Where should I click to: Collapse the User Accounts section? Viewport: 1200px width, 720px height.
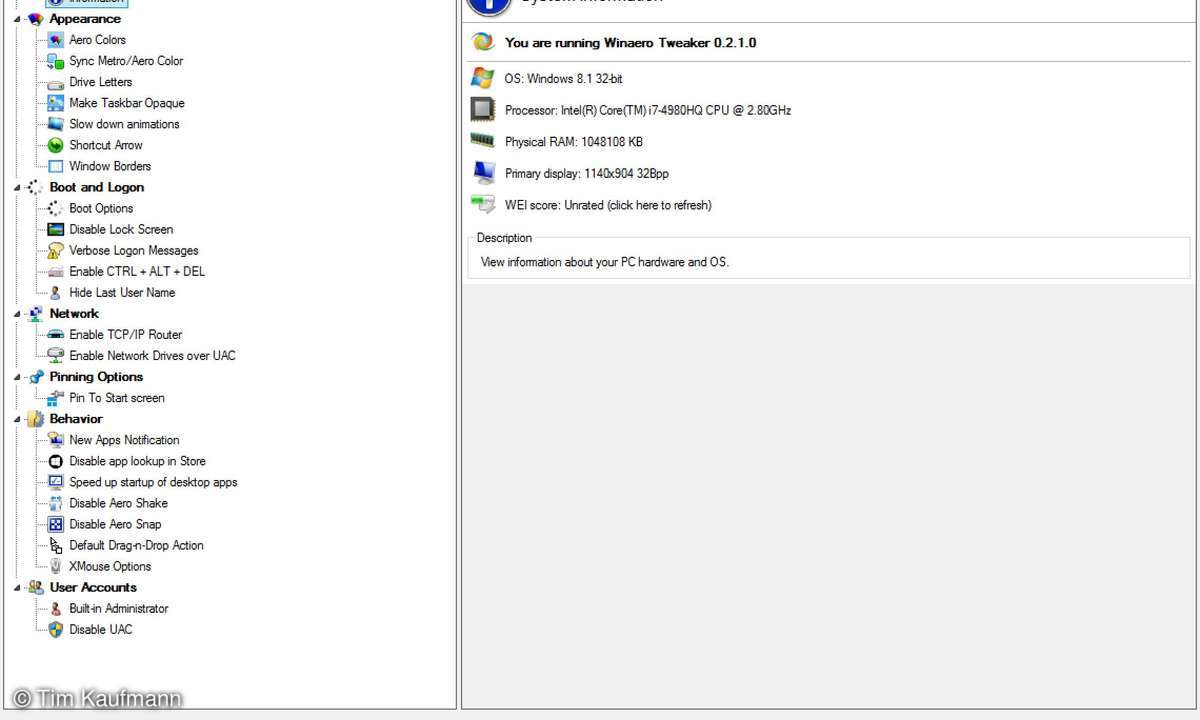pyautogui.click(x=17, y=587)
